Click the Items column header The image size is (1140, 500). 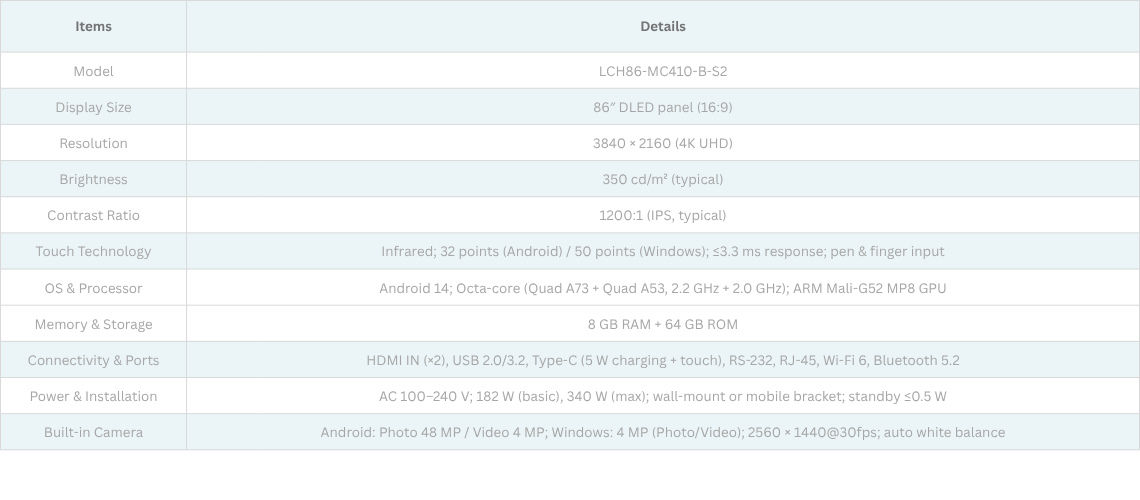click(x=93, y=27)
